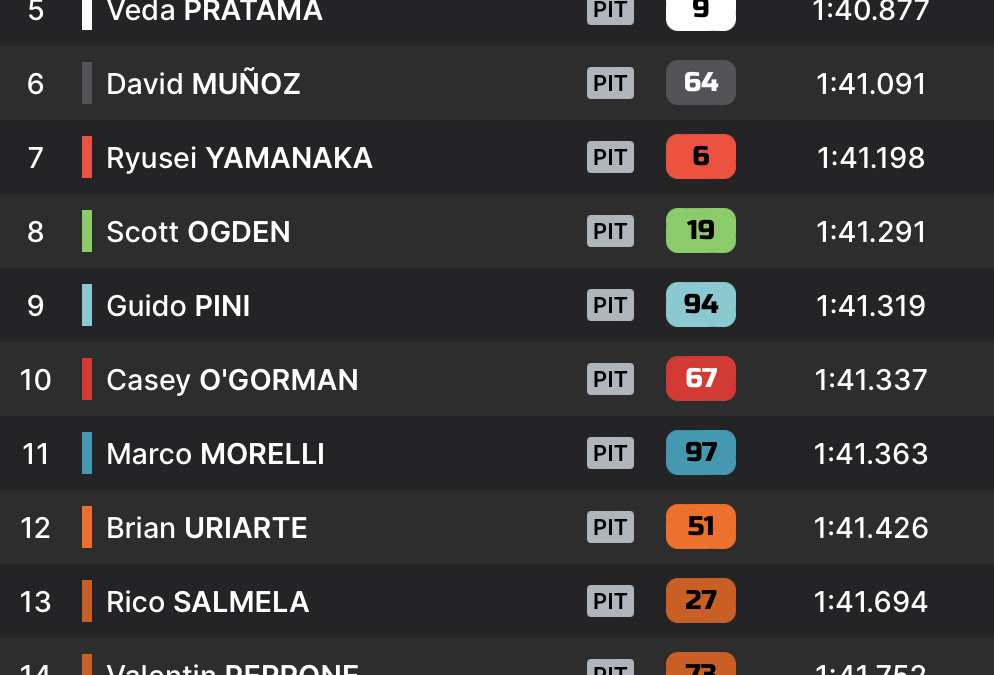Screen dimensions: 994x675
Task: Open Brian URIARTE rider name
Action: click(x=207, y=528)
